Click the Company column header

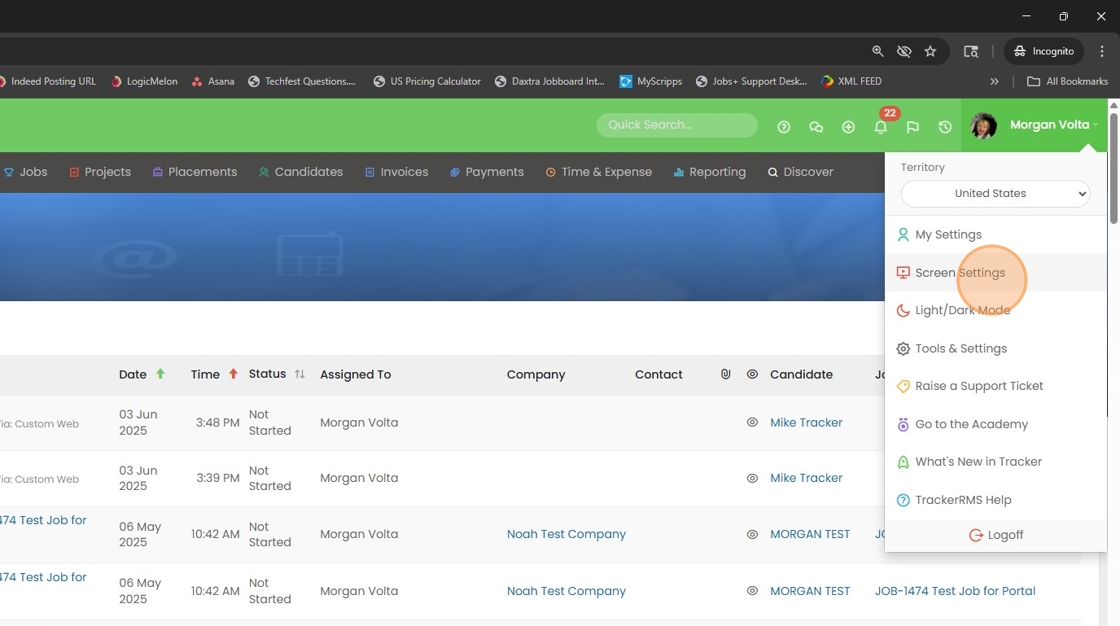pyautogui.click(x=536, y=374)
